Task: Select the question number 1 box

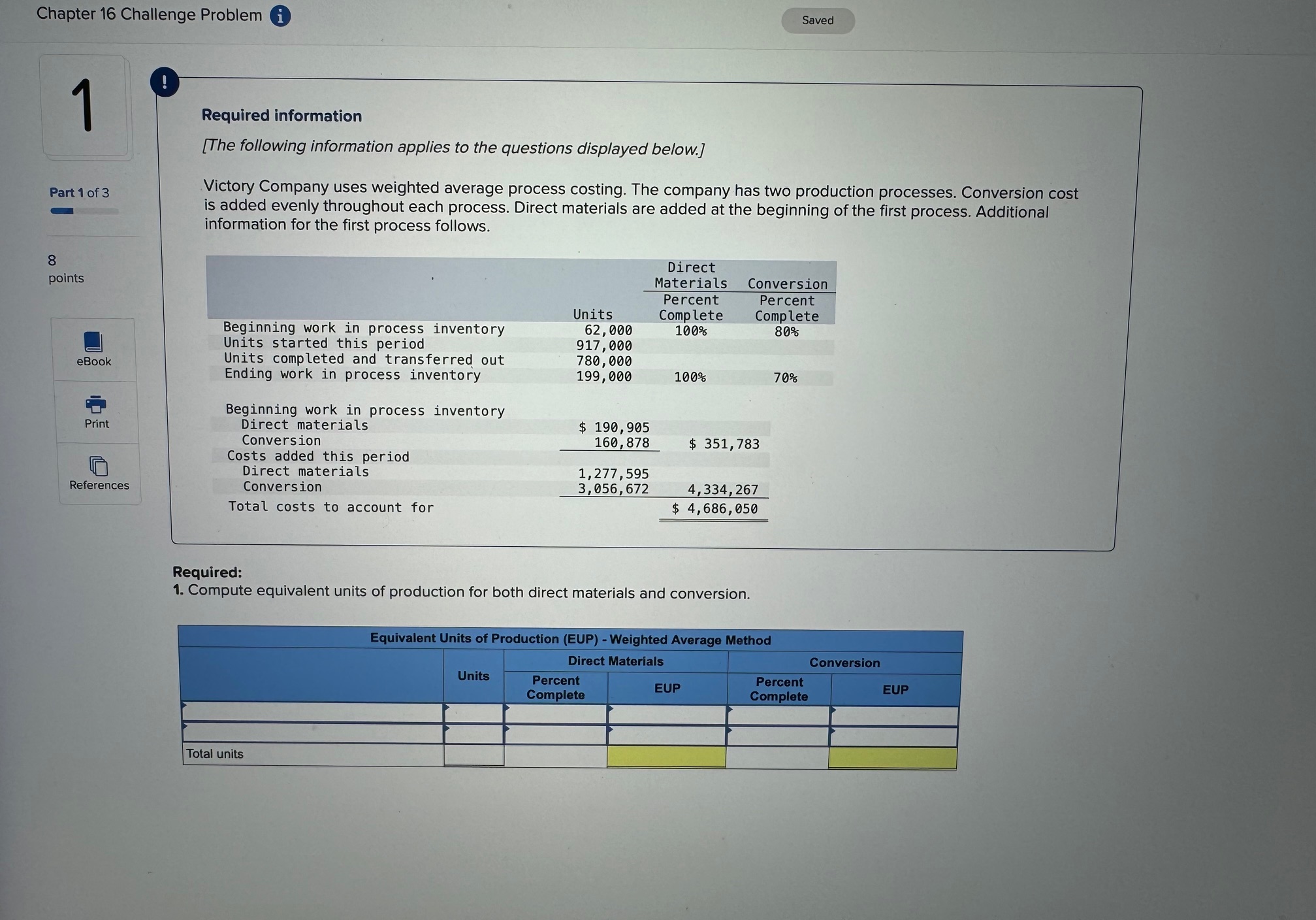Action: (x=85, y=106)
